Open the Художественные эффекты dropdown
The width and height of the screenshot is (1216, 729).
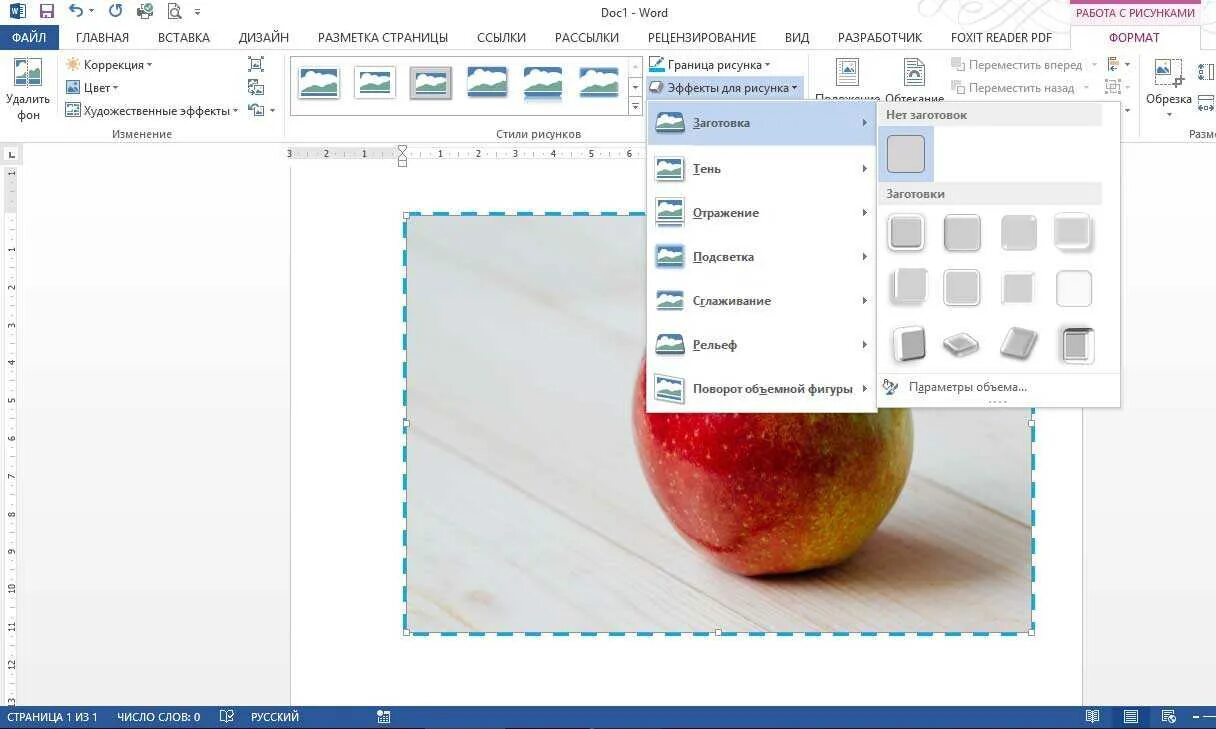(152, 111)
